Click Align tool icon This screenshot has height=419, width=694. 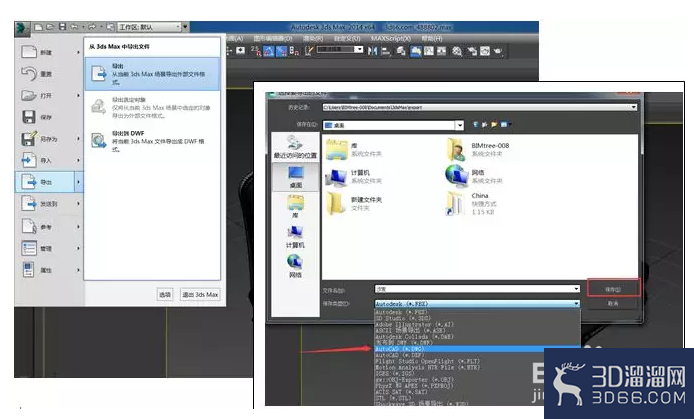pos(386,51)
